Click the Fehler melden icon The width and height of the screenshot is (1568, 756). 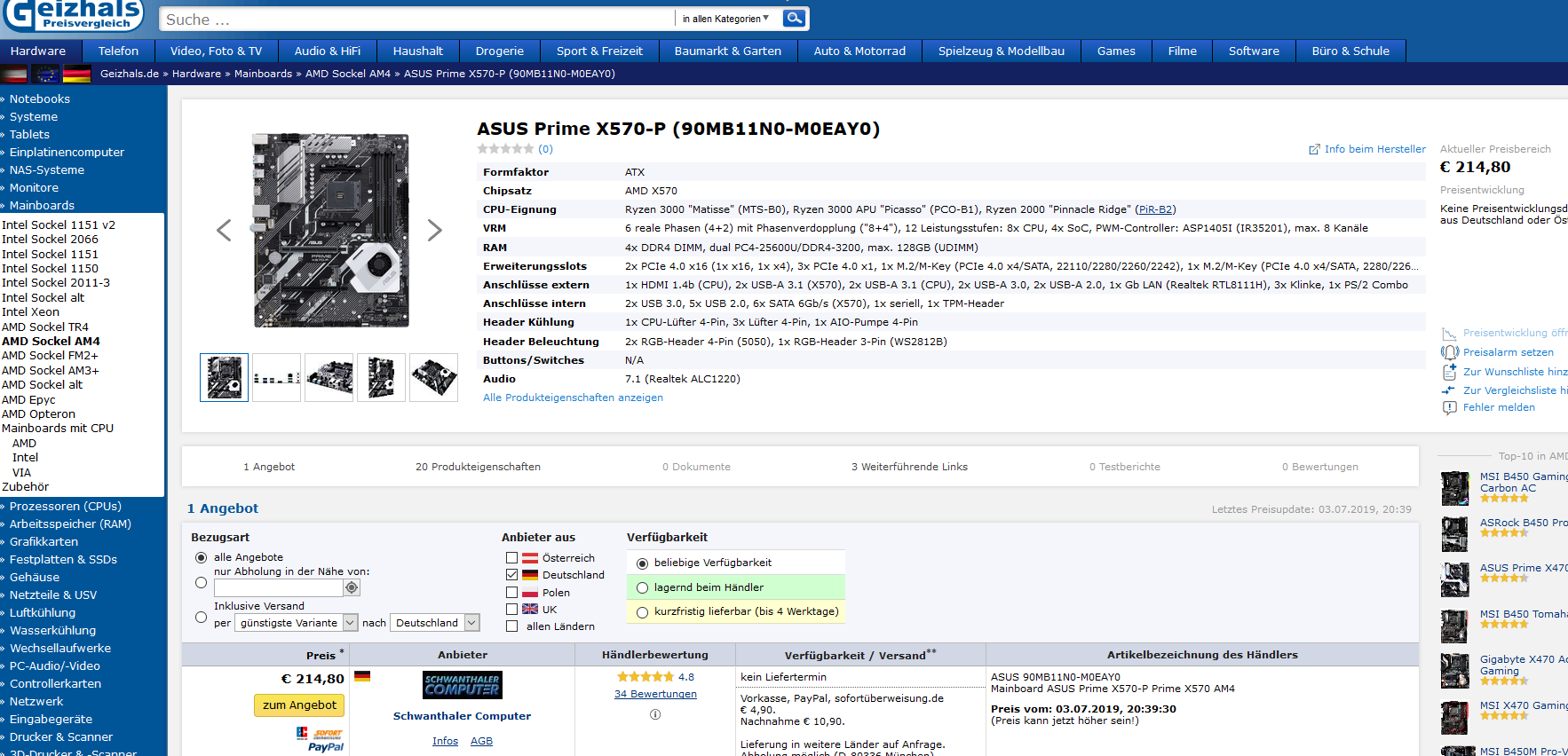(1449, 407)
